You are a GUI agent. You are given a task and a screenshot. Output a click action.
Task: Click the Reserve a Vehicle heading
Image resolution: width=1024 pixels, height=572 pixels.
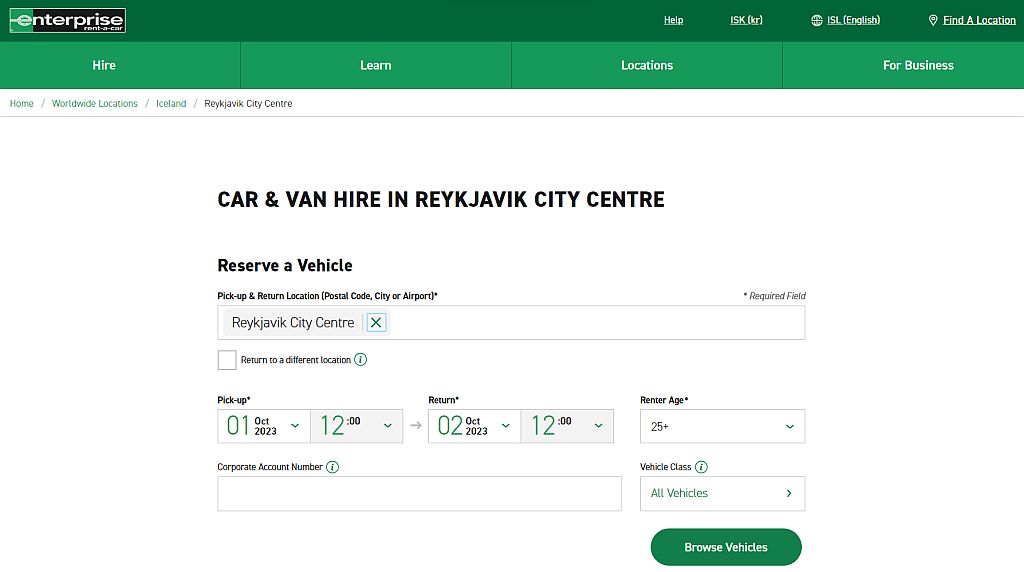click(x=285, y=265)
